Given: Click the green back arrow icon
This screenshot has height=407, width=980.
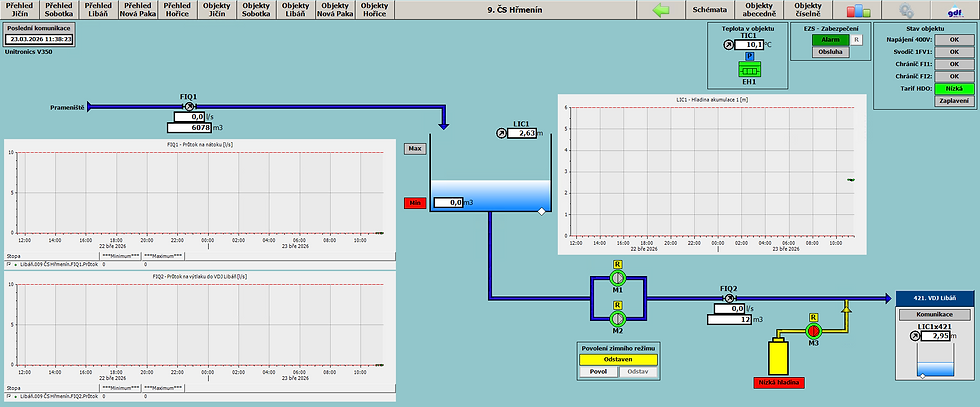Looking at the screenshot, I should (660, 10).
